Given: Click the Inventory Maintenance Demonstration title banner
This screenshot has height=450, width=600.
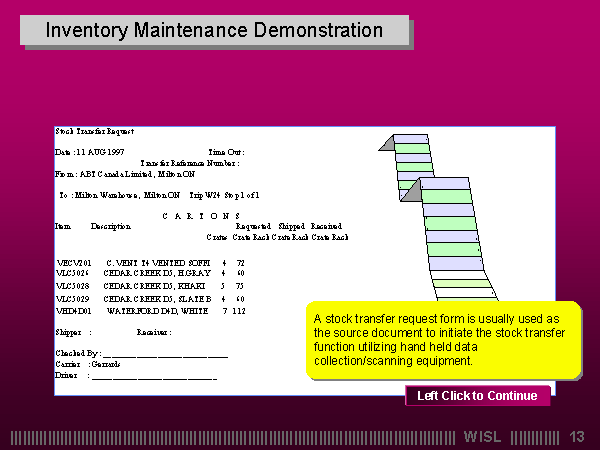Looking at the screenshot, I should point(215,30).
